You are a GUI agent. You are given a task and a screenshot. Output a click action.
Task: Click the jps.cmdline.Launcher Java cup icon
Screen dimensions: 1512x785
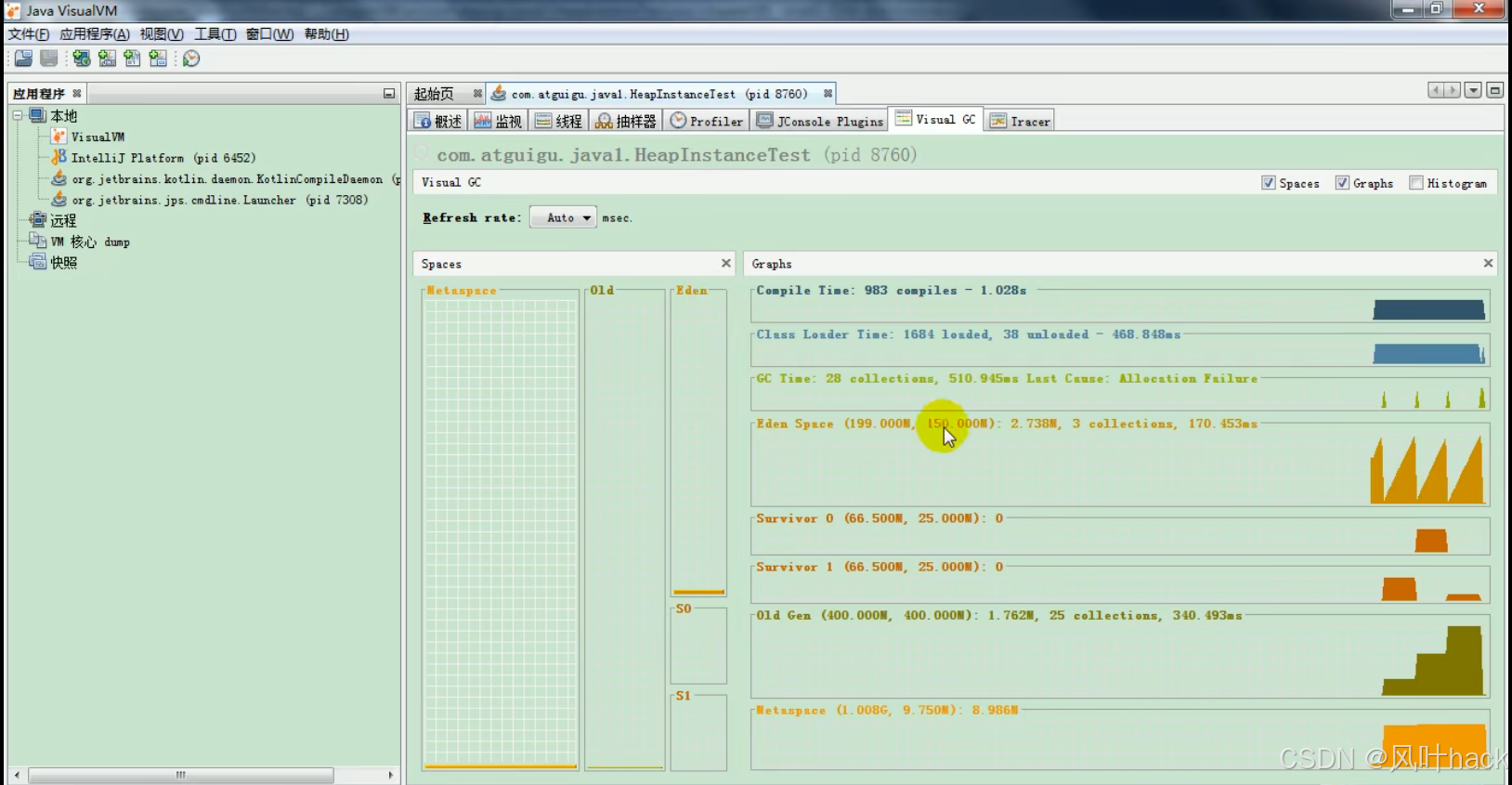point(59,199)
